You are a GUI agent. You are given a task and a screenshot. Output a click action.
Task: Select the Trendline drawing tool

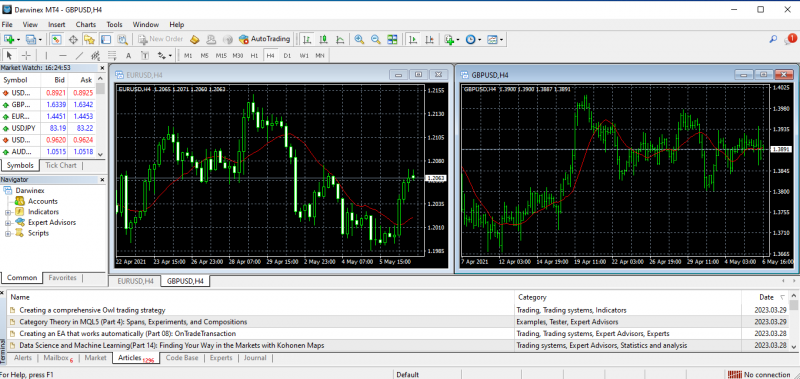[x=79, y=55]
